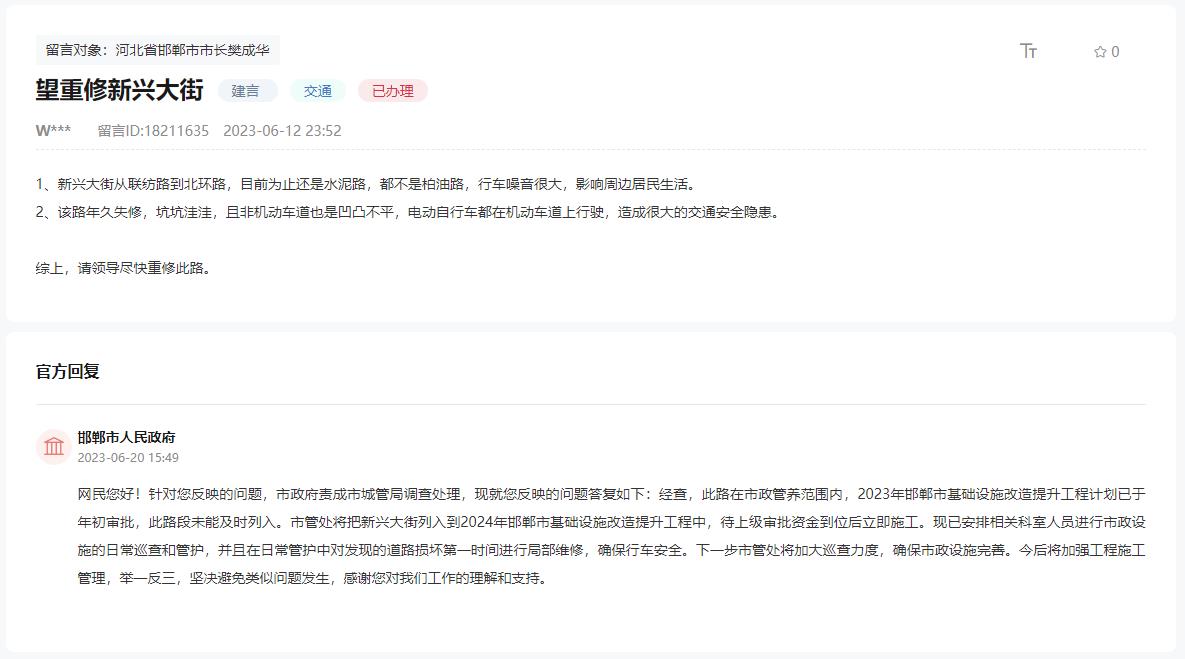Click the first complaint line about 新兴大街
This screenshot has height=659, width=1185.
point(367,184)
